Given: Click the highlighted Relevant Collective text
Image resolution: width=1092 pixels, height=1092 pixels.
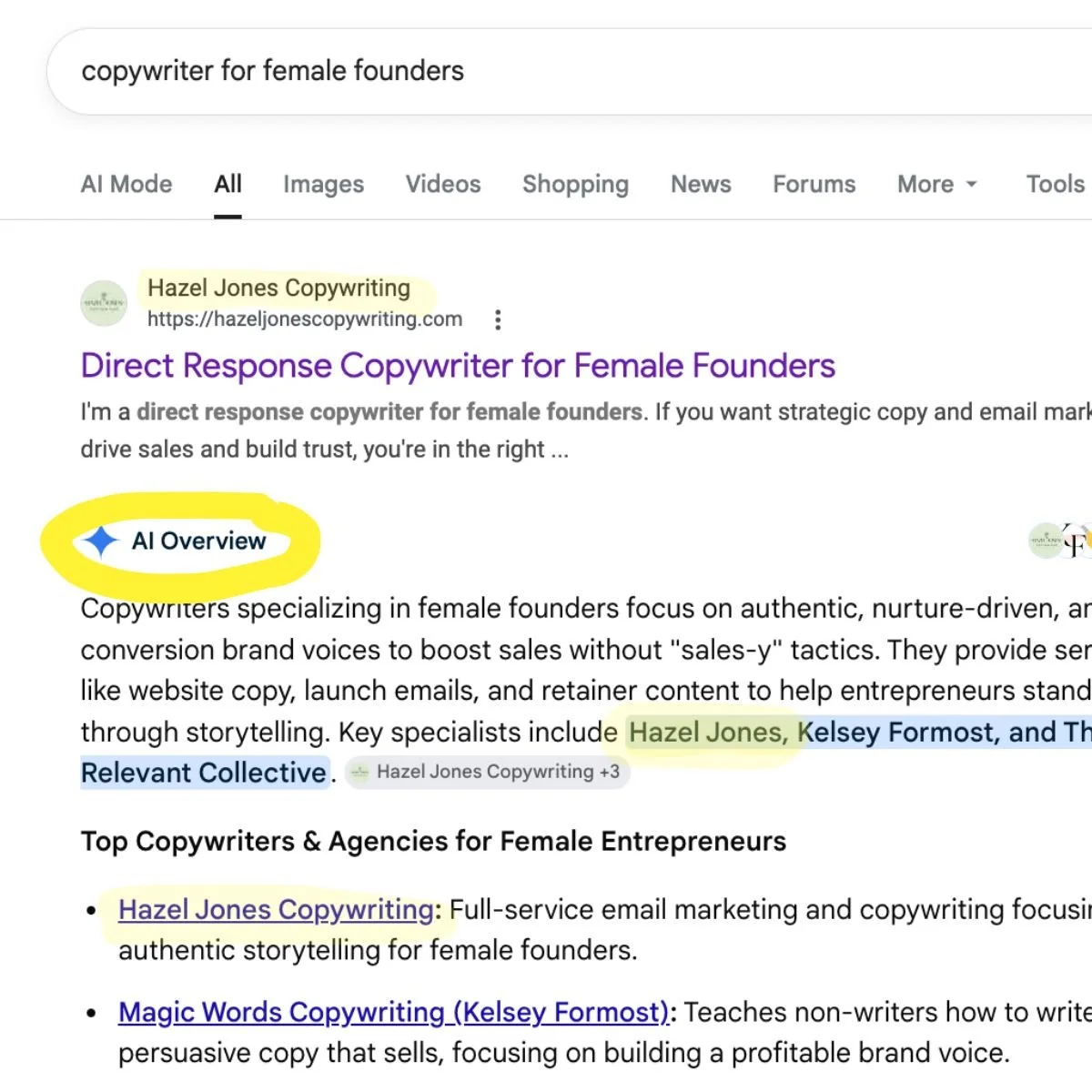Looking at the screenshot, I should pos(204,773).
